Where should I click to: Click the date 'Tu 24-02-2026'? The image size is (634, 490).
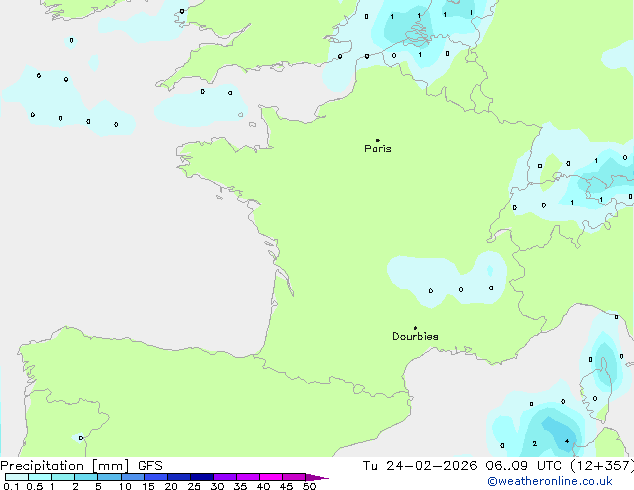[x=420, y=466]
